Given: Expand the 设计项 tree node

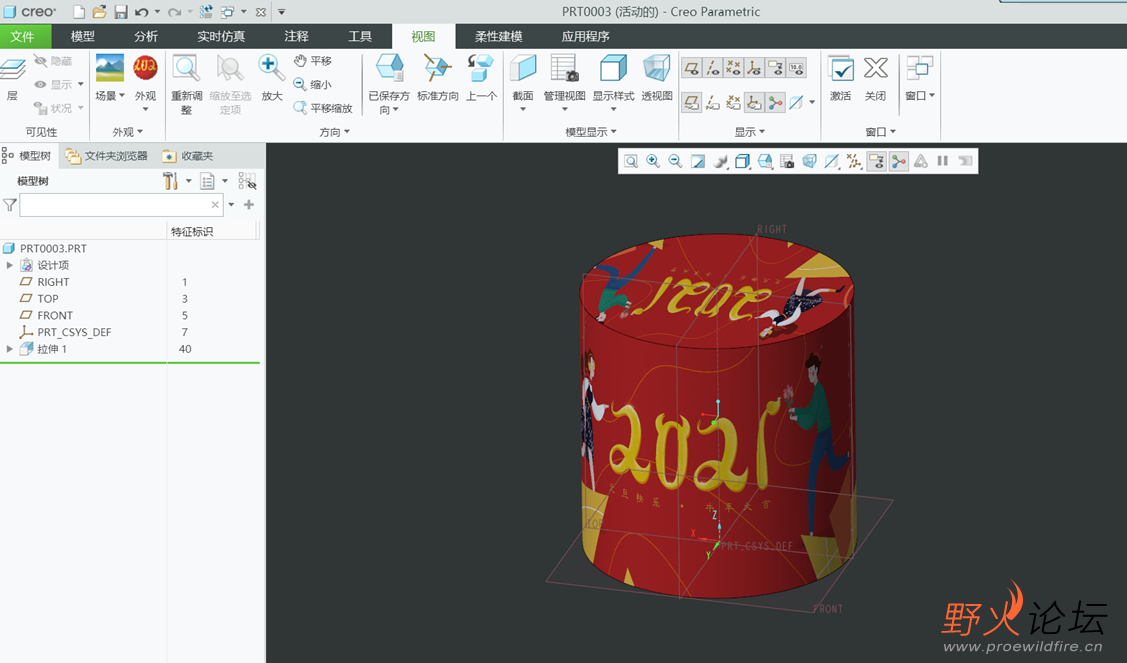Looking at the screenshot, I should point(9,265).
